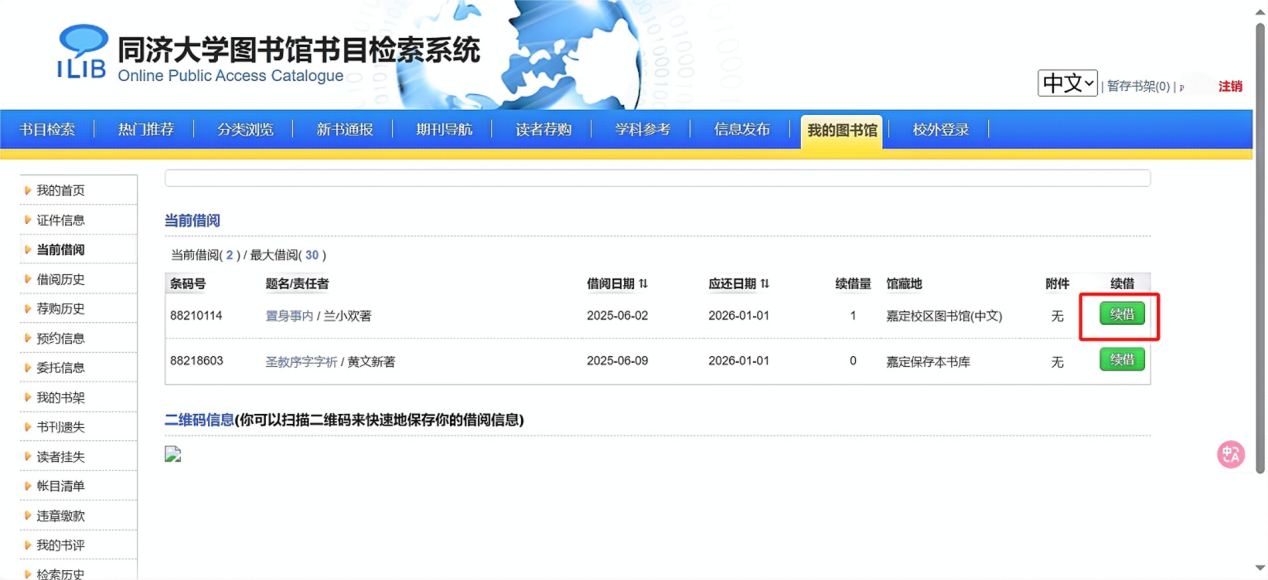1268x580 pixels.
Task: Sort loans by 应还日期 arrows icon
Action: (x=765, y=284)
